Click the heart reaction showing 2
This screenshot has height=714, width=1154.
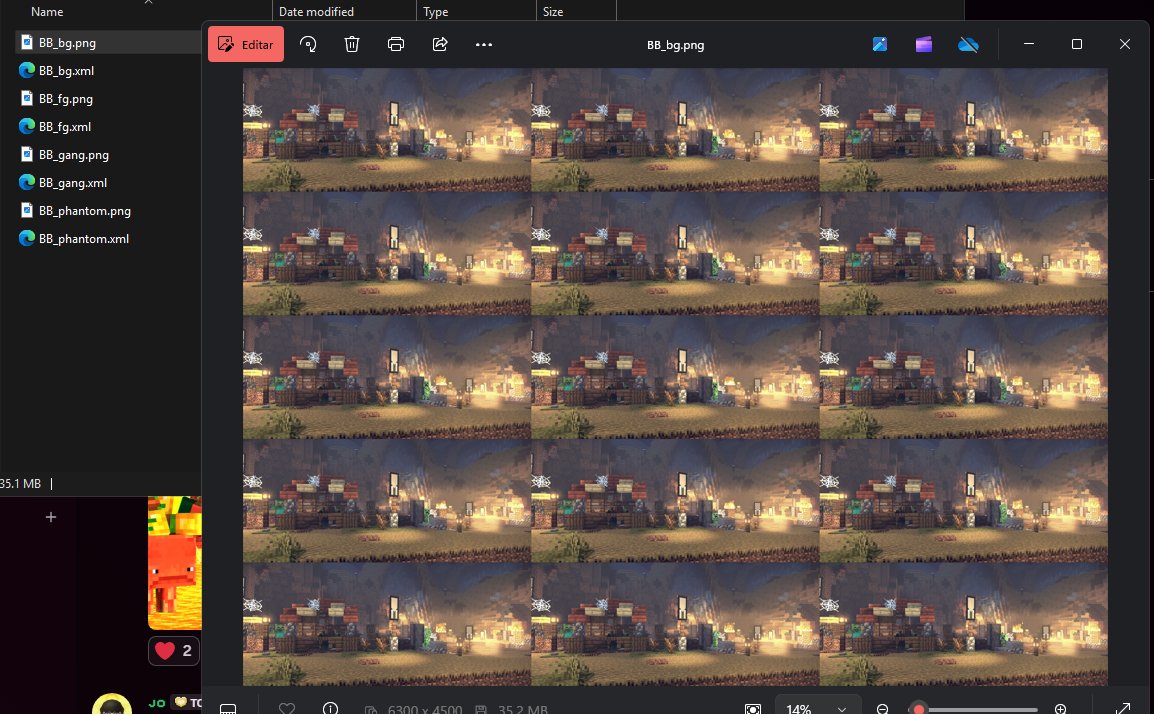pos(174,651)
